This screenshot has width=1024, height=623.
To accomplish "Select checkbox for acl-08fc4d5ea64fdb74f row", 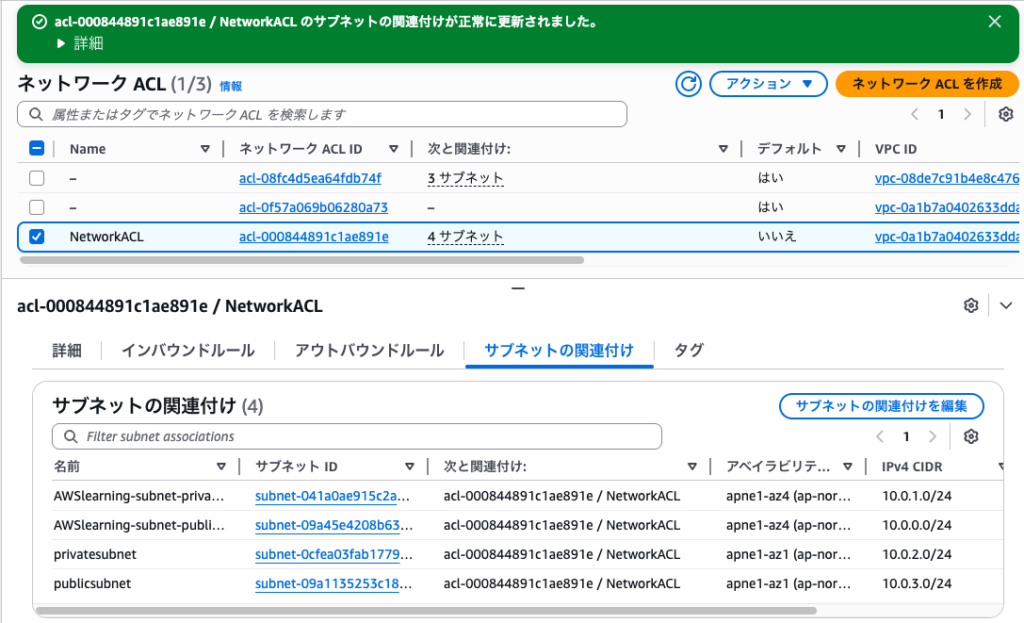I will point(37,178).
